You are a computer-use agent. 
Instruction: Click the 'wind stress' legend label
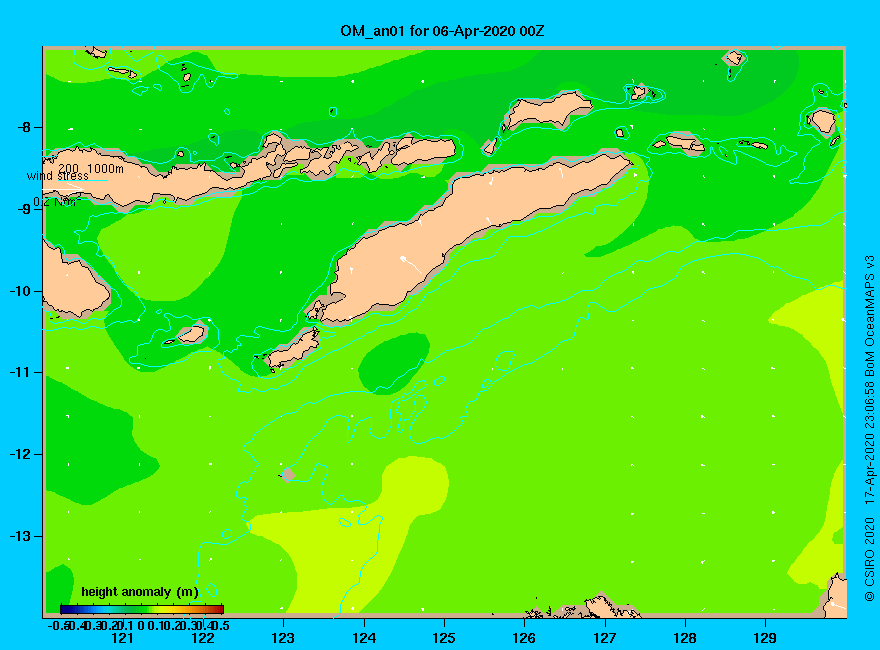pos(58,176)
